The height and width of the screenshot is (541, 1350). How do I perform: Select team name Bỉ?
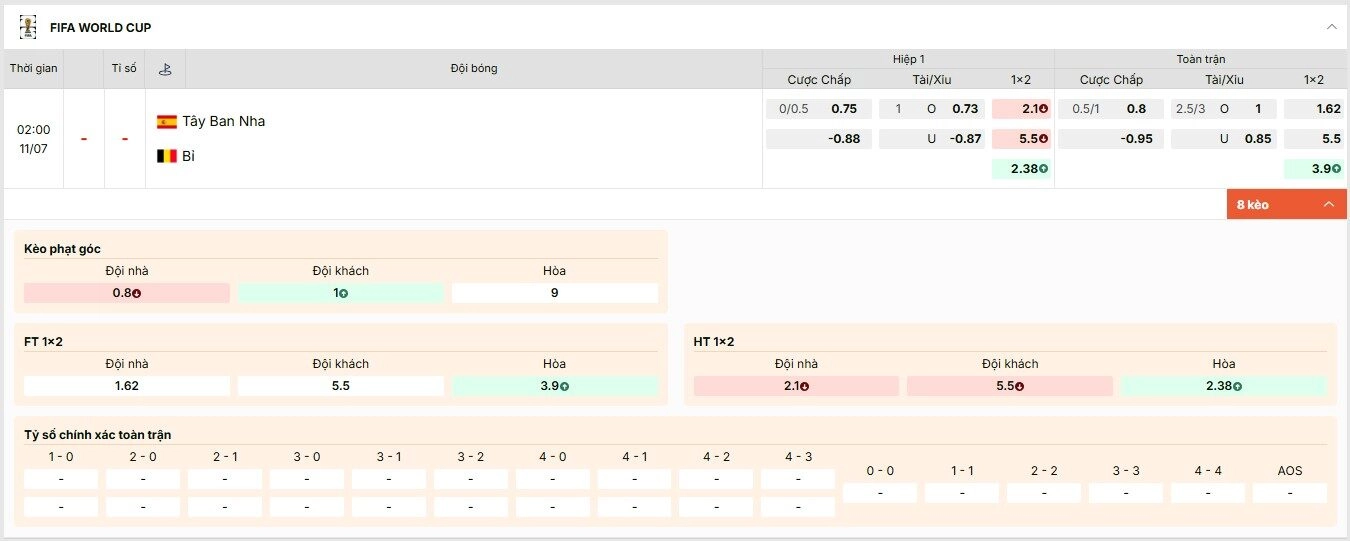pyautogui.click(x=188, y=156)
